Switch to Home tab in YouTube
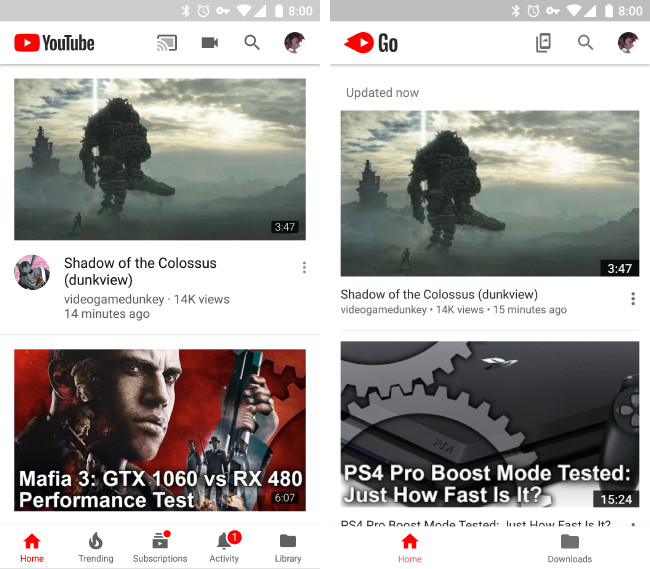The height and width of the screenshot is (569, 650). 32,547
